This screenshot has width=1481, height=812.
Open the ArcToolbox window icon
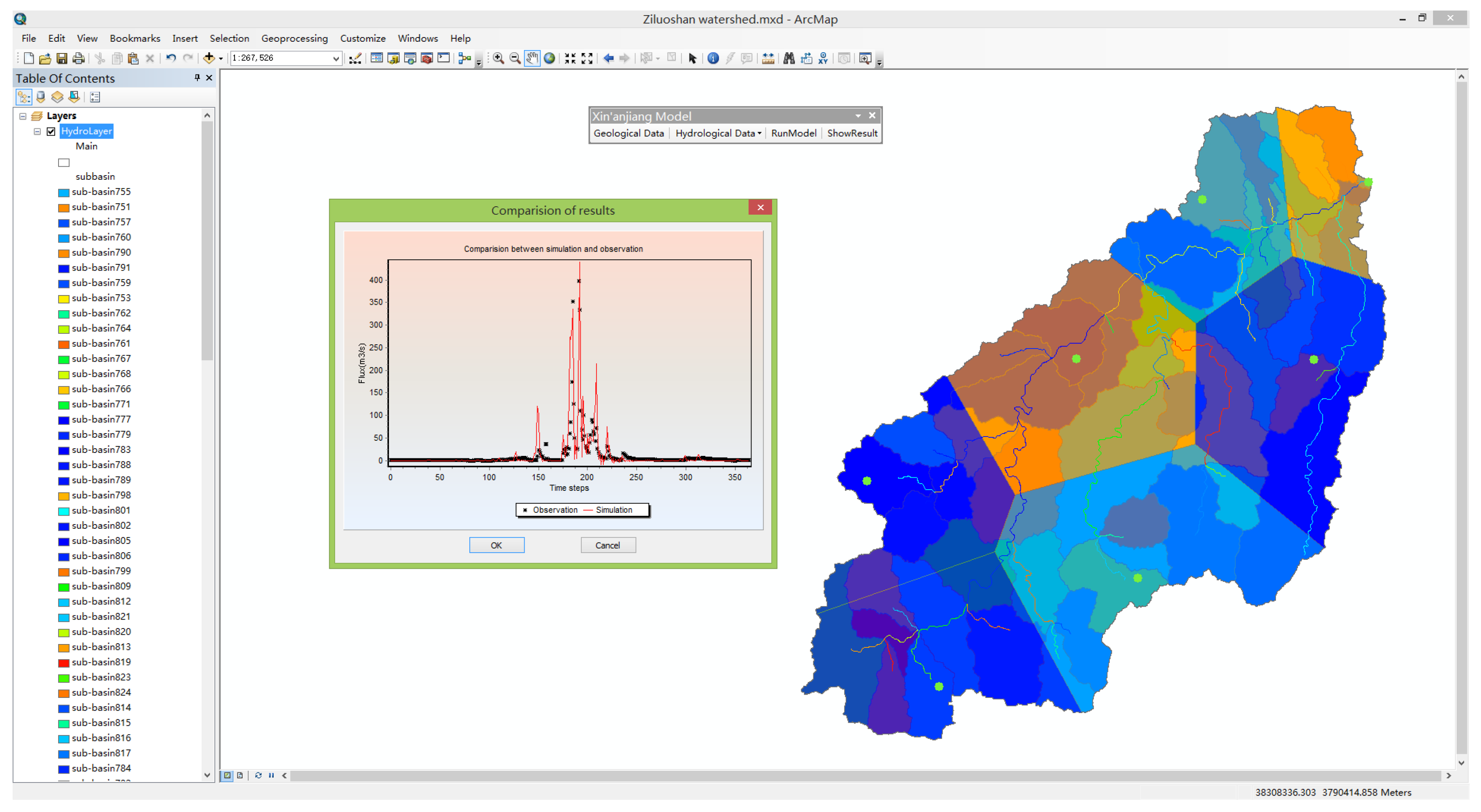426,59
